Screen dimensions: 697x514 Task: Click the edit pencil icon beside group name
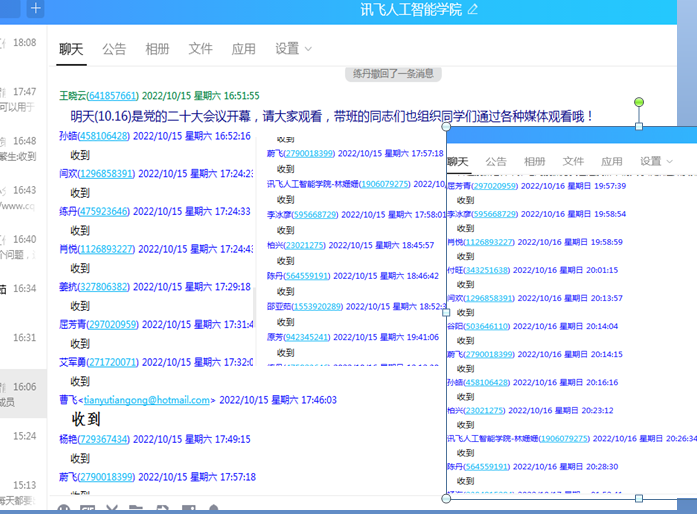[x=473, y=9]
